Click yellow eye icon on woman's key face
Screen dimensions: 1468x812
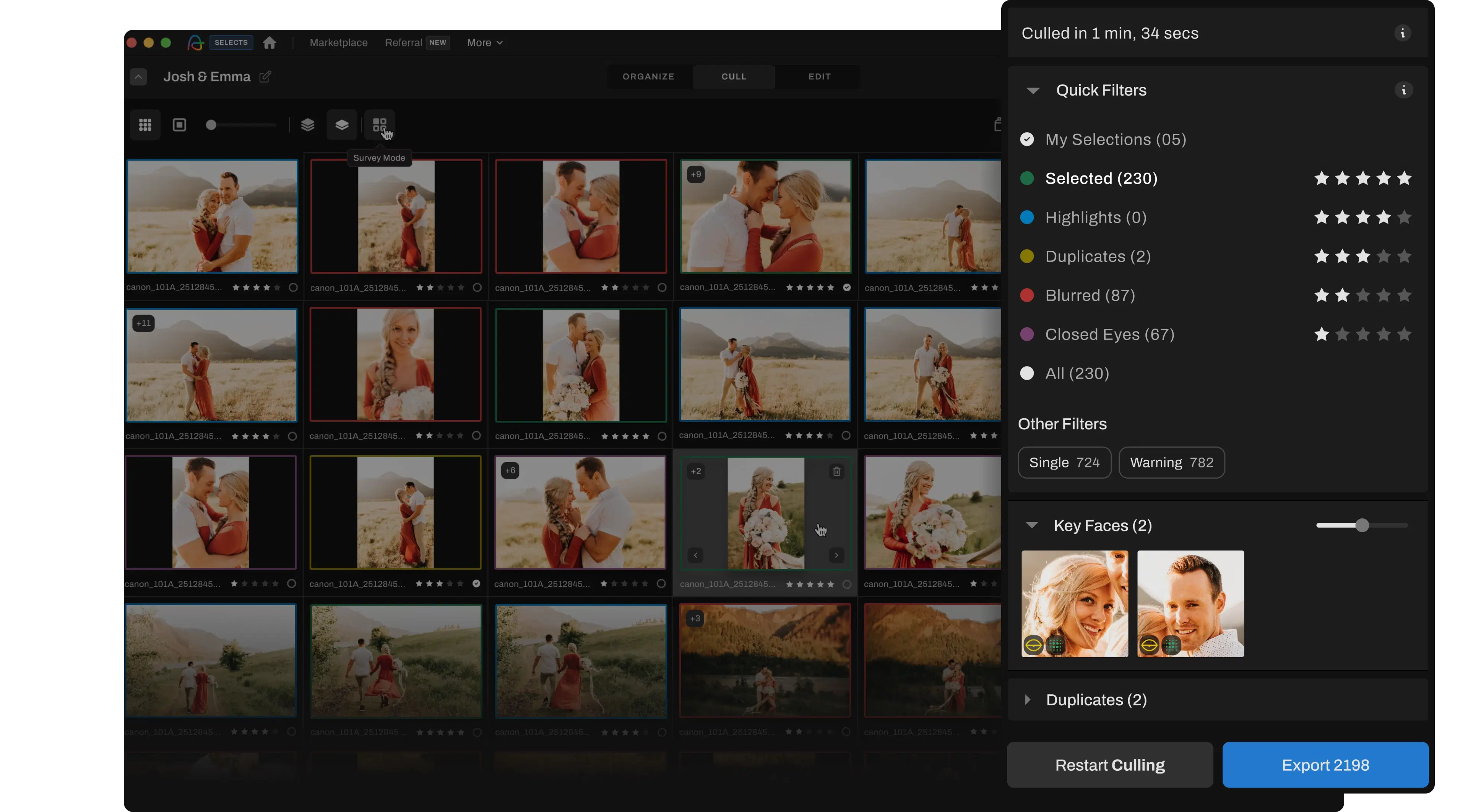(1033, 645)
